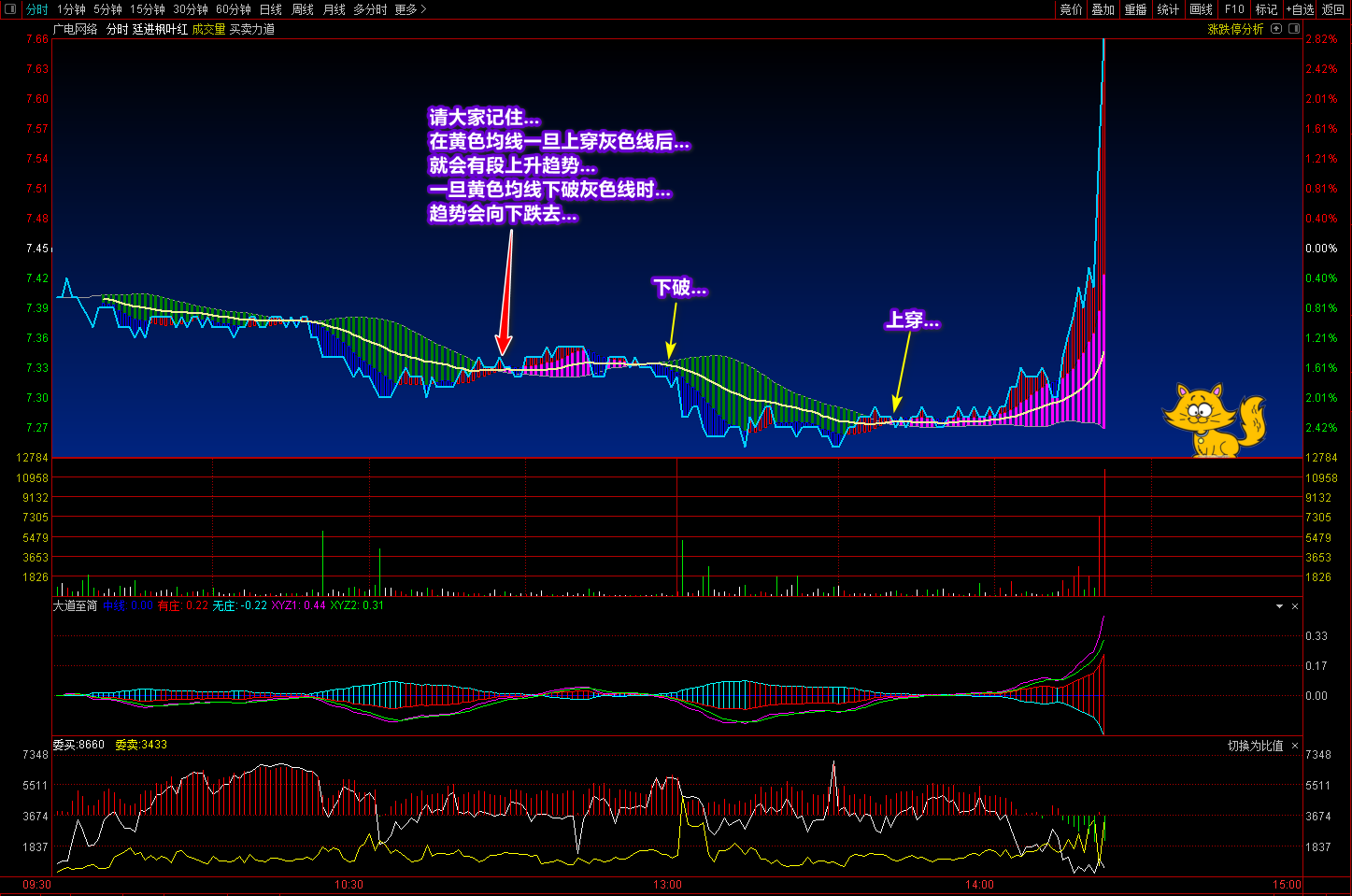
Task: Click the 返回 back button
Action: 1333,9
